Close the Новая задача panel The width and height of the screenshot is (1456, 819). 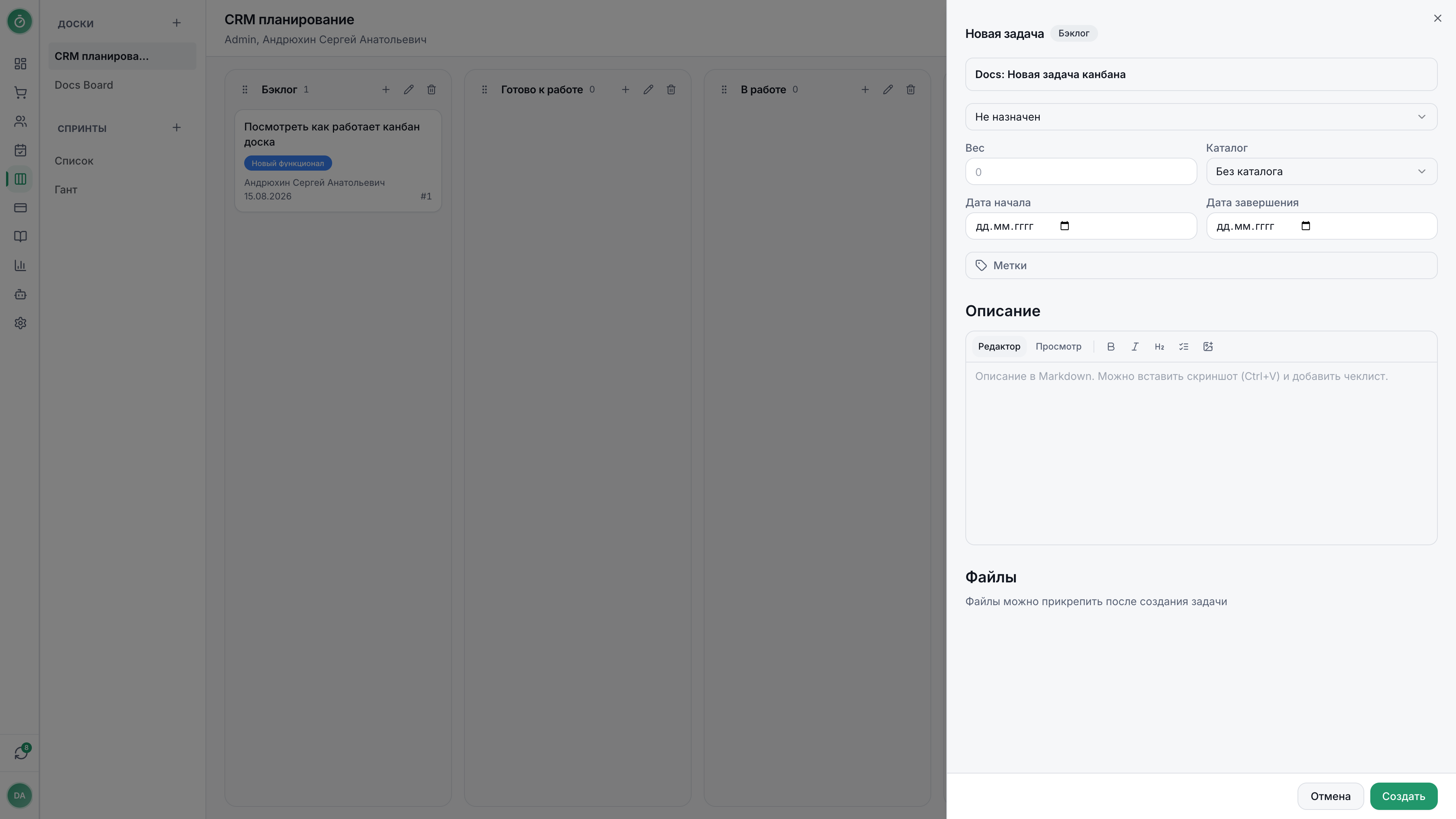click(x=1437, y=19)
